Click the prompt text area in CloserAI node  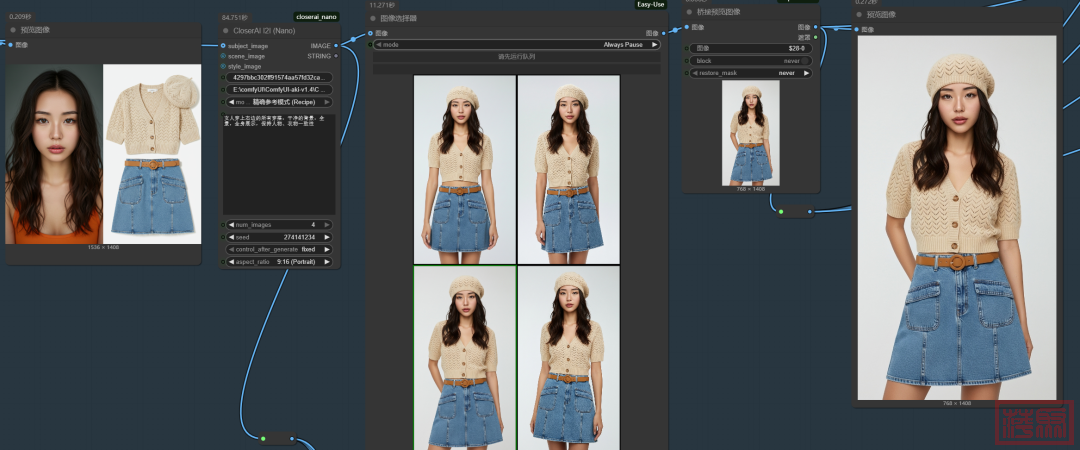click(280, 160)
